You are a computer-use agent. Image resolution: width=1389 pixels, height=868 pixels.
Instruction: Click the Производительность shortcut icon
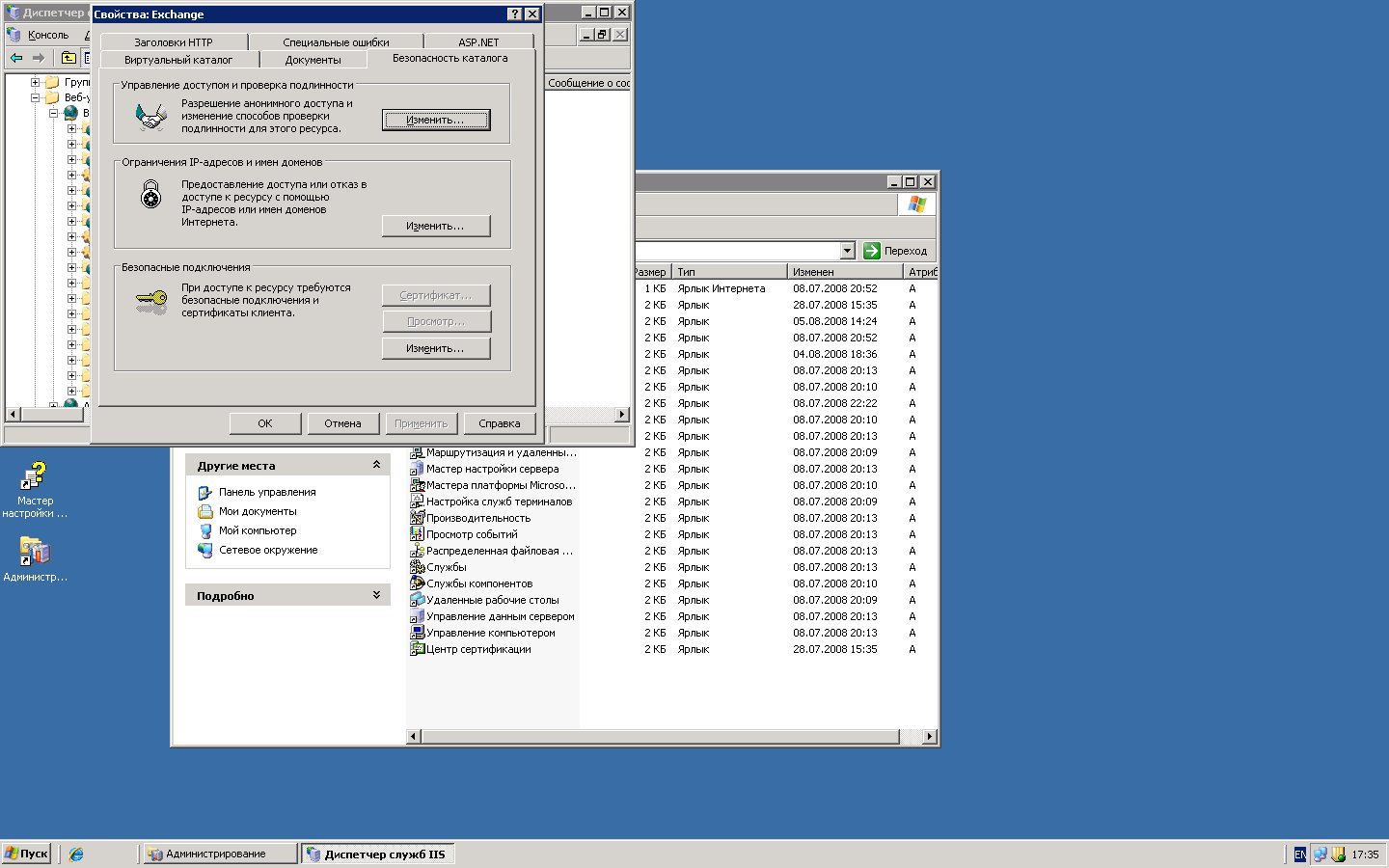tap(418, 518)
